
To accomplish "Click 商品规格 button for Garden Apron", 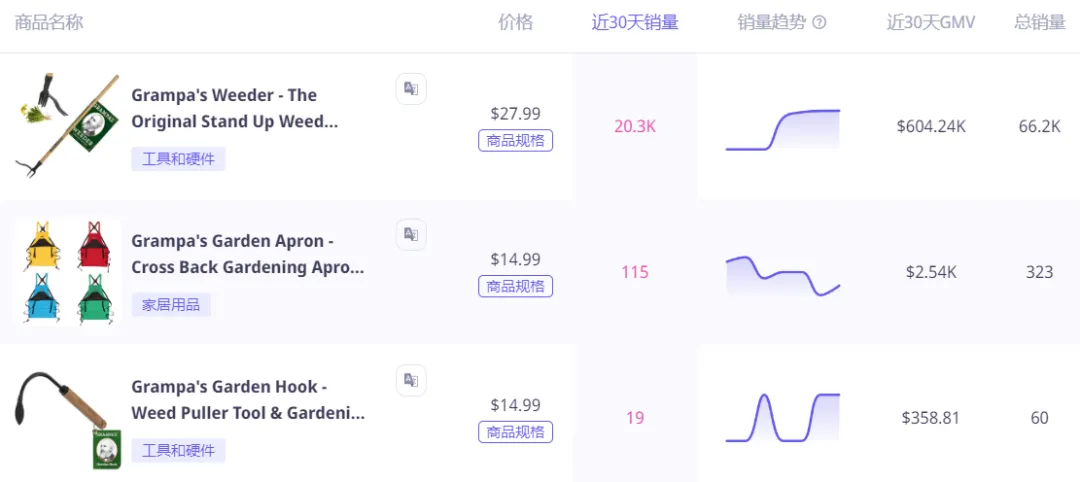I will (516, 286).
